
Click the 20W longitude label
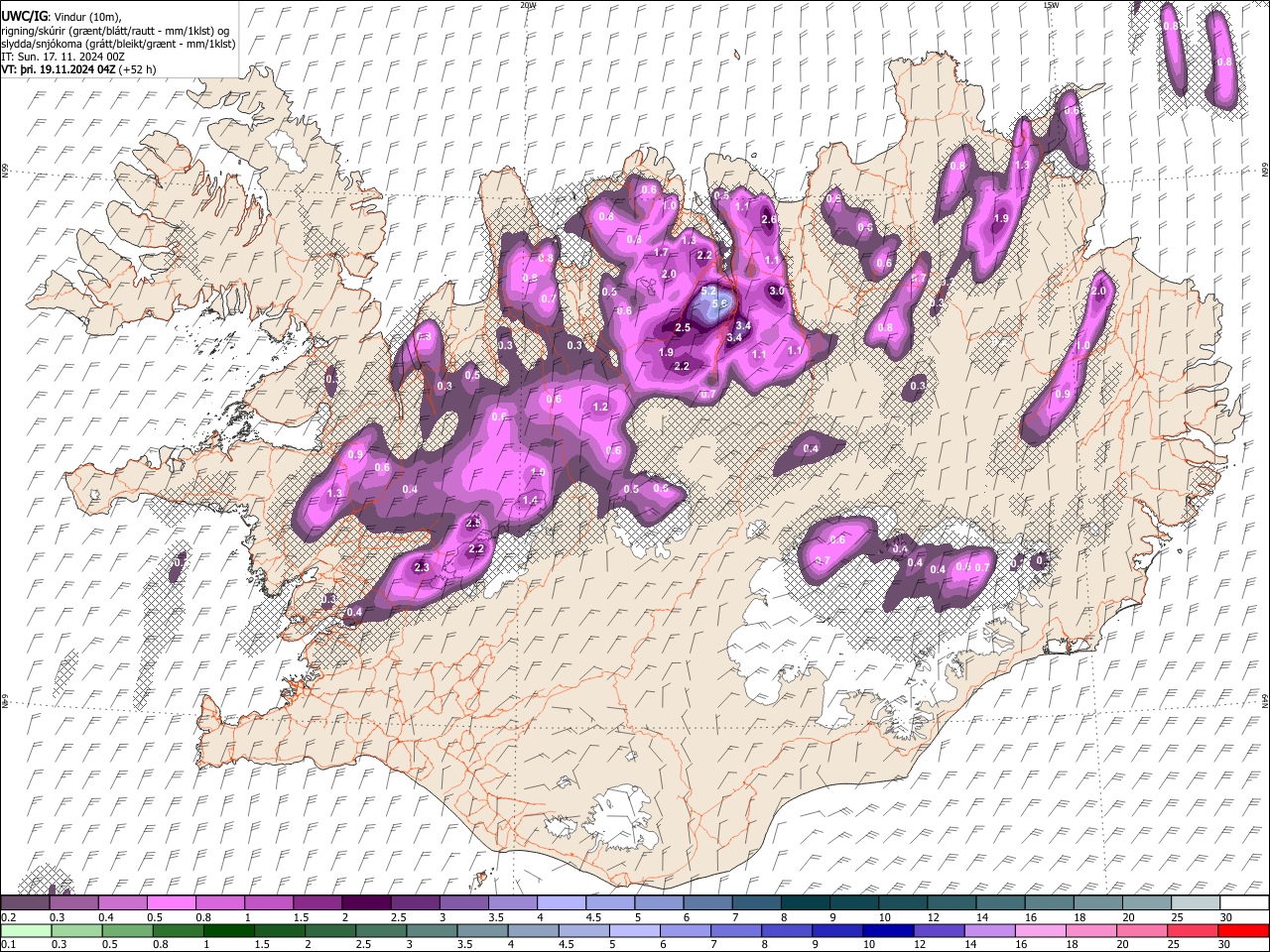click(x=528, y=5)
